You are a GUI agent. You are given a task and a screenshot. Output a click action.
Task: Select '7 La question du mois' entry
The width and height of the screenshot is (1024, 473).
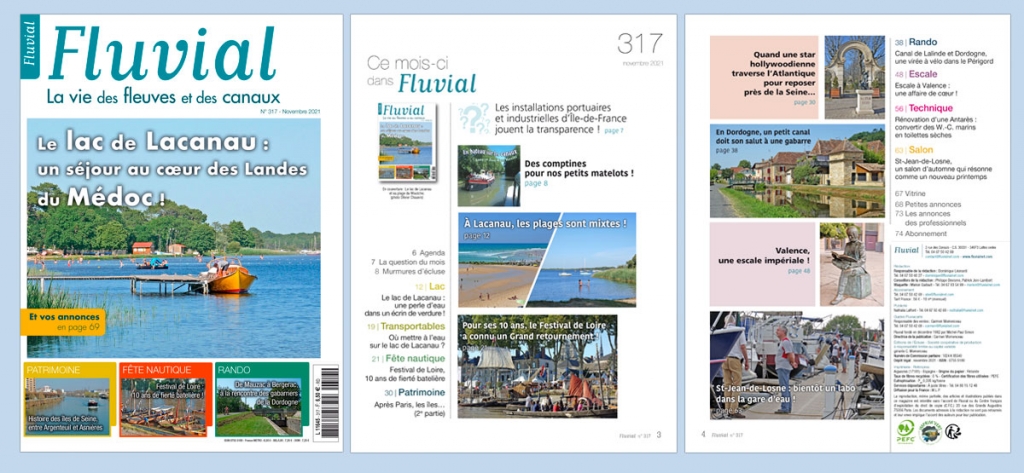[408, 262]
